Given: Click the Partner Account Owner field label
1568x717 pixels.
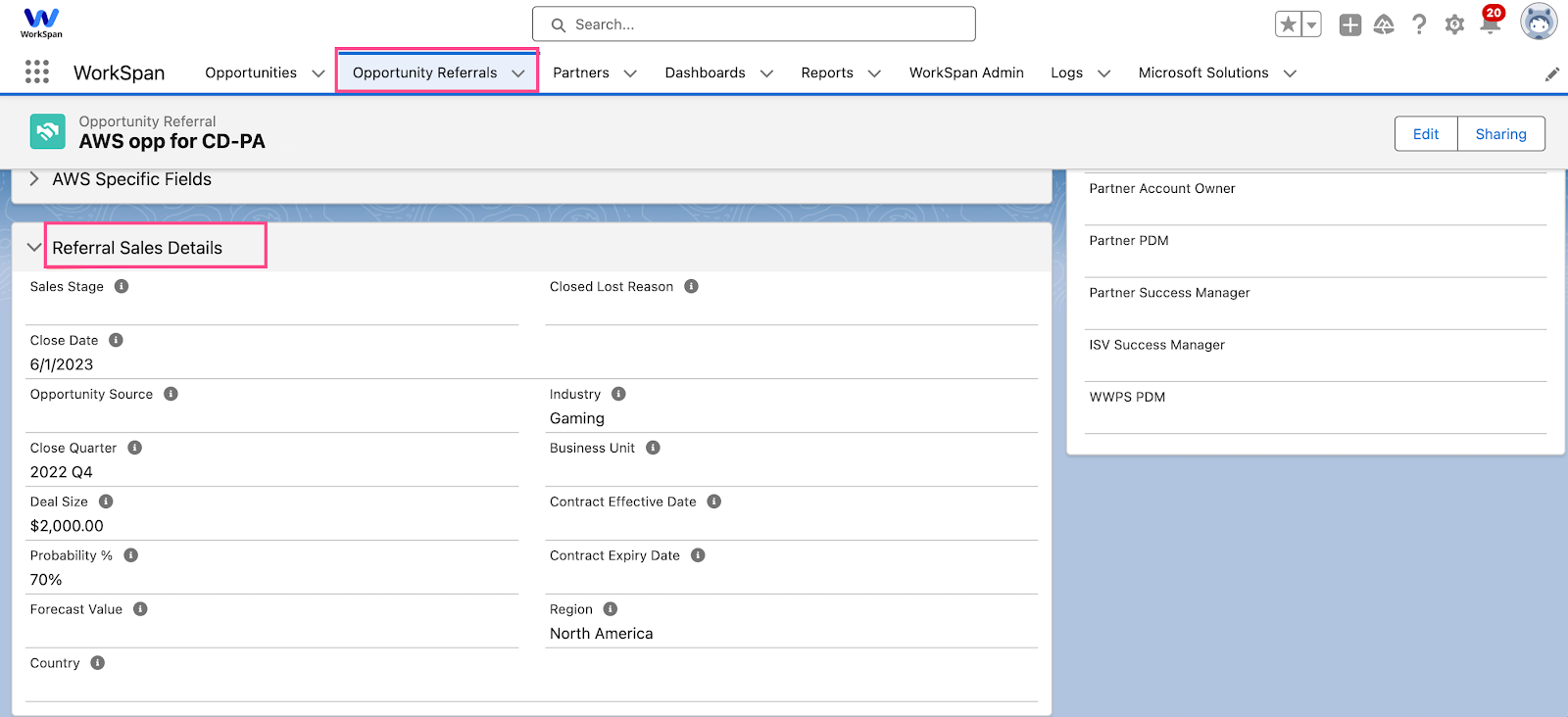Looking at the screenshot, I should (1162, 188).
